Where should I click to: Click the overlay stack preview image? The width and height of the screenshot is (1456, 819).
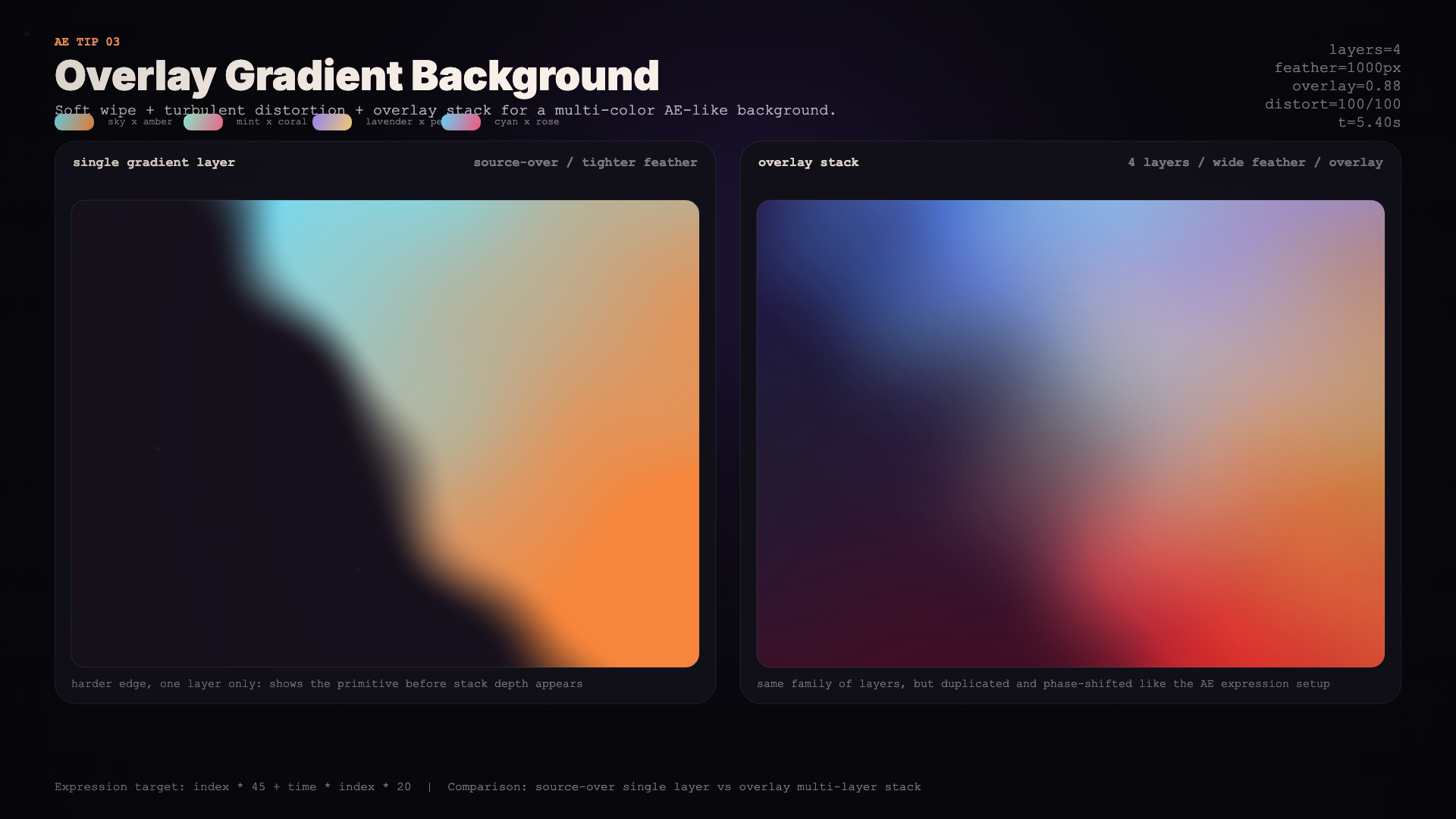1071,434
